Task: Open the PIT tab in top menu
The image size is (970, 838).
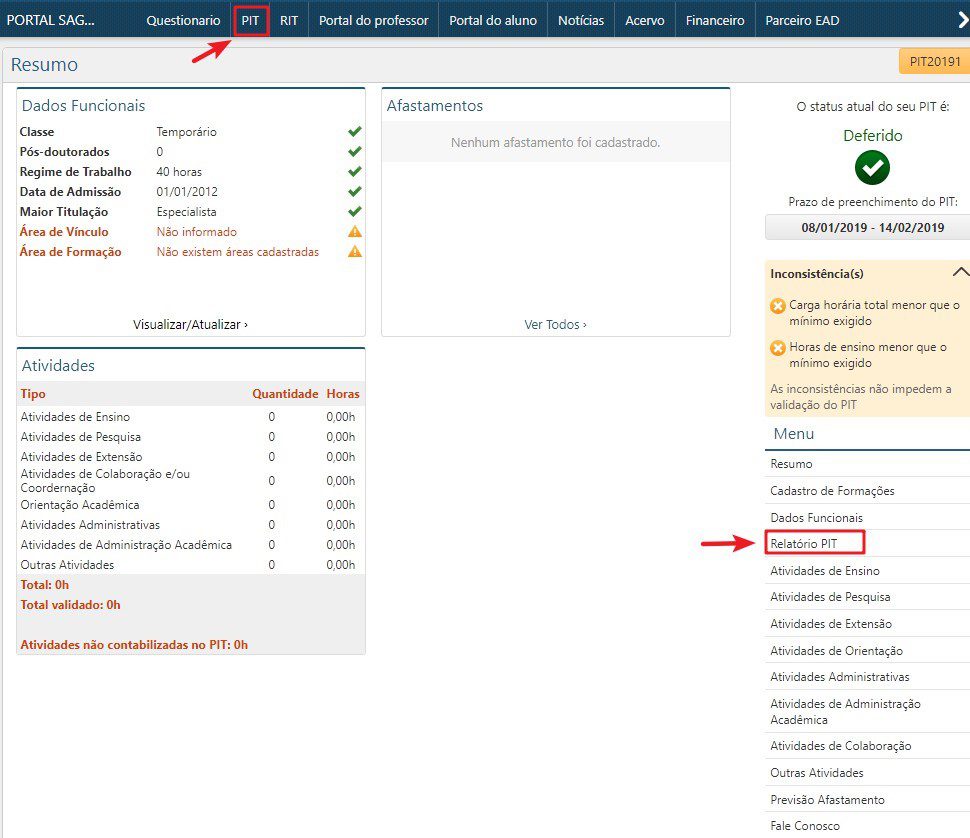Action: 250,20
